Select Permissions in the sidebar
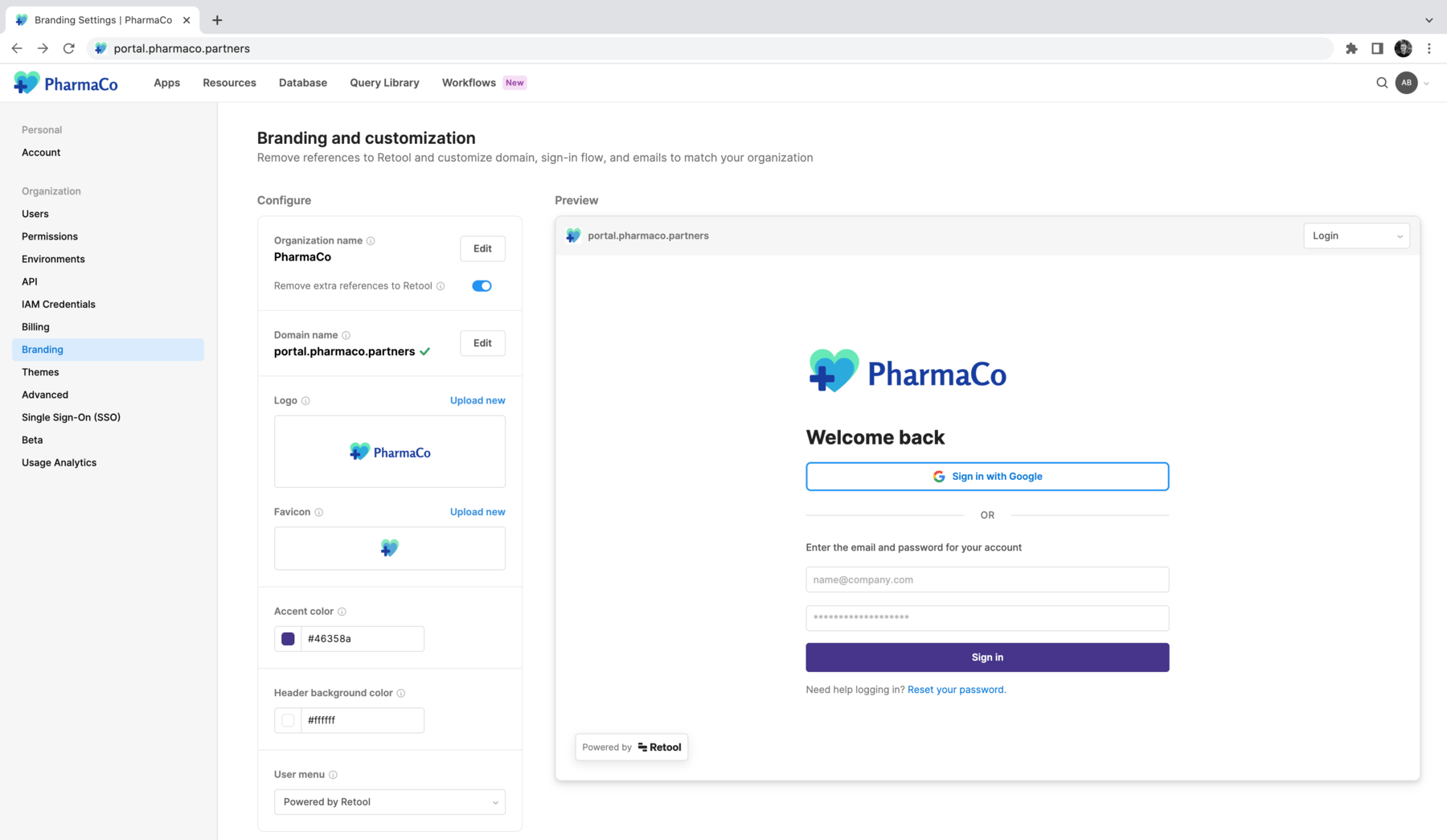Viewport: 1447px width, 840px height. coord(50,236)
